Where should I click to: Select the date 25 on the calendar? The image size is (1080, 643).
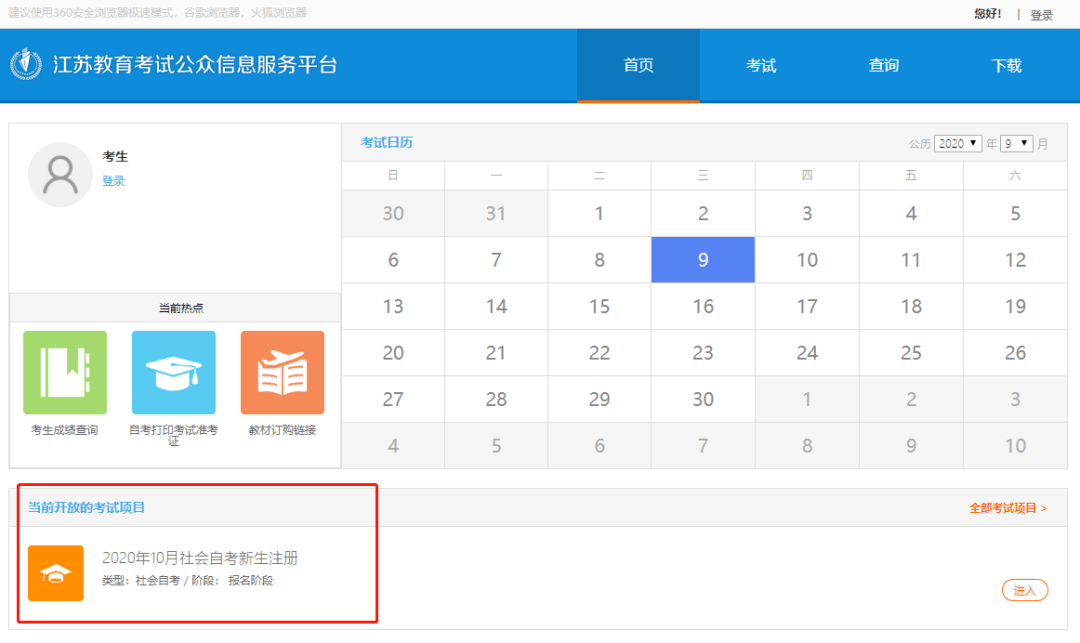911,352
